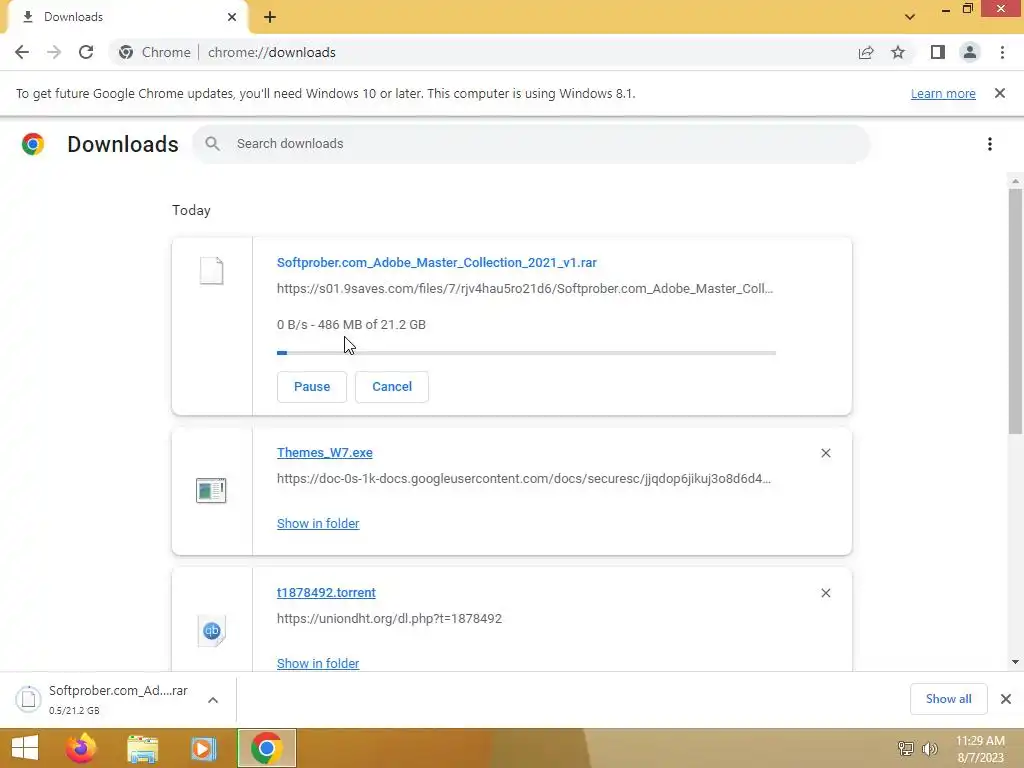Close the bottom download shelf
The width and height of the screenshot is (1024, 768).
(1006, 699)
